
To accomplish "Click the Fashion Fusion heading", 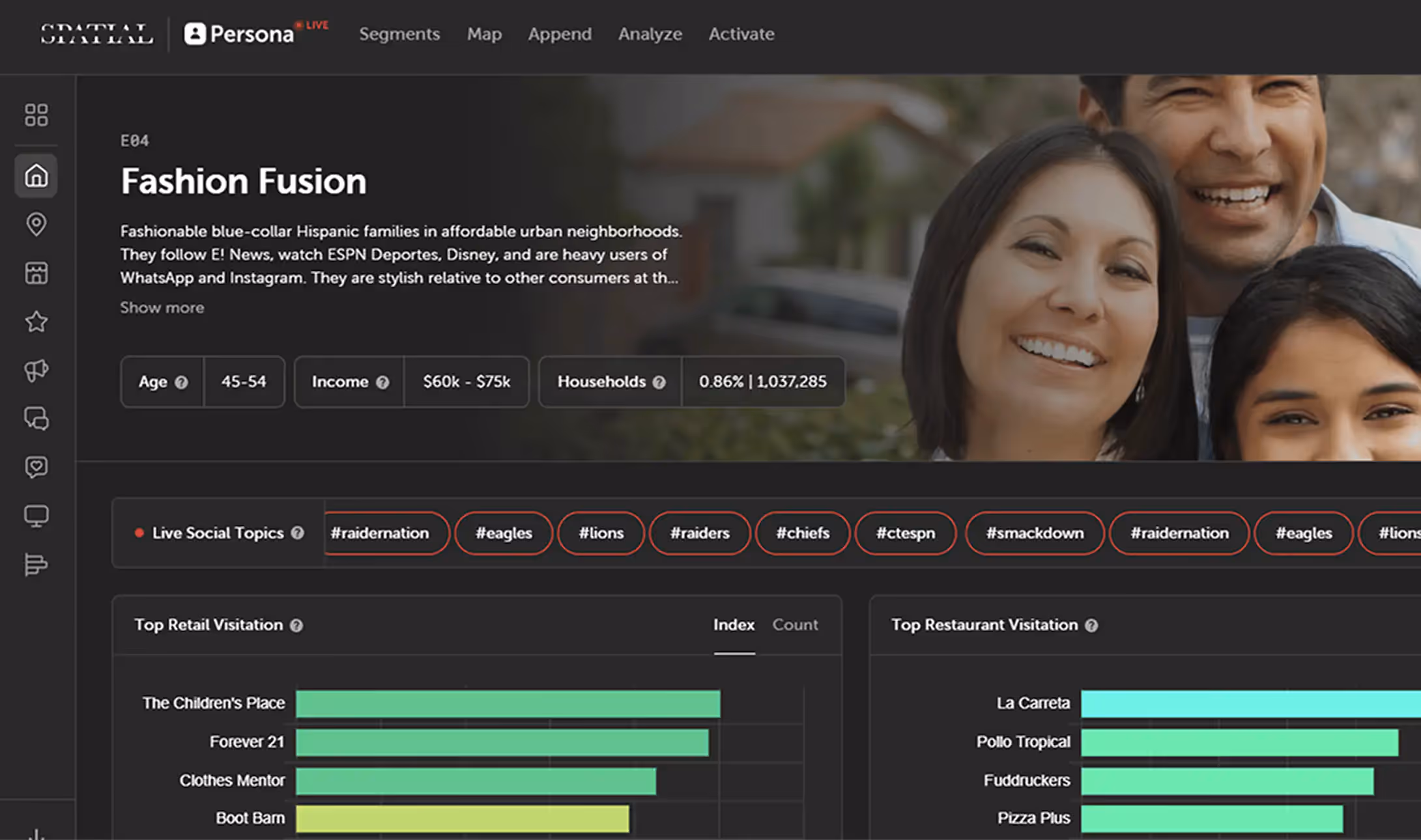I will click(244, 181).
